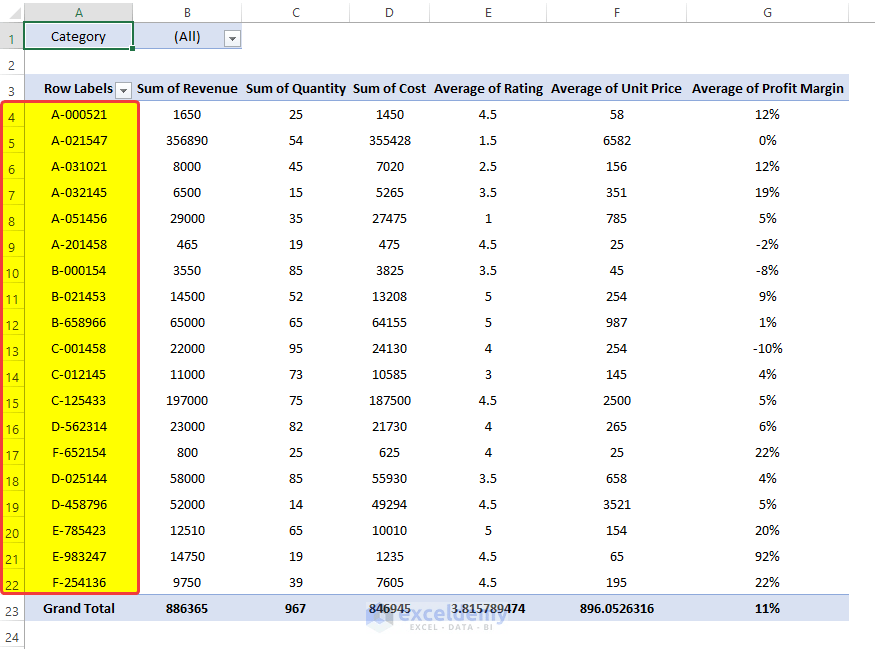This screenshot has width=875, height=649.
Task: Select the 92% profit margin cell
Action: (x=767, y=556)
